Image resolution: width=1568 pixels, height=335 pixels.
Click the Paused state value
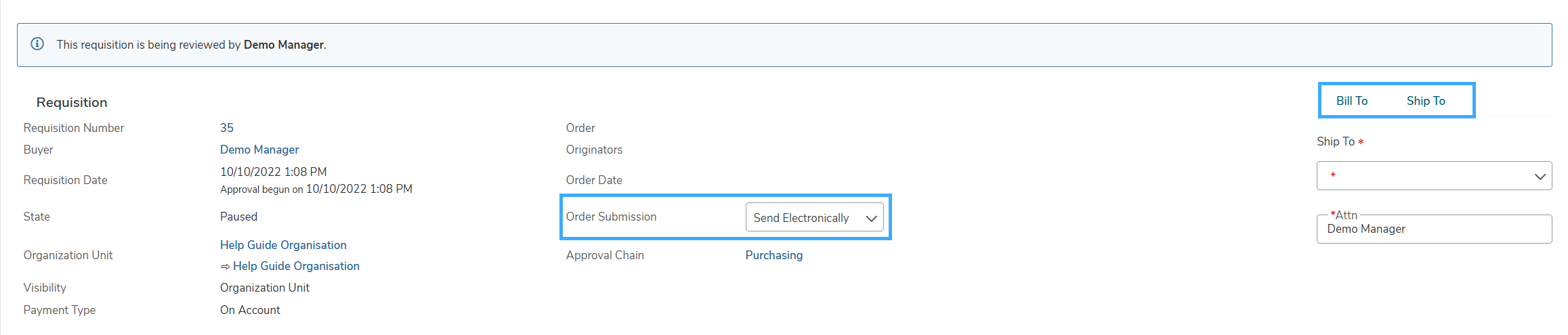[x=238, y=217]
